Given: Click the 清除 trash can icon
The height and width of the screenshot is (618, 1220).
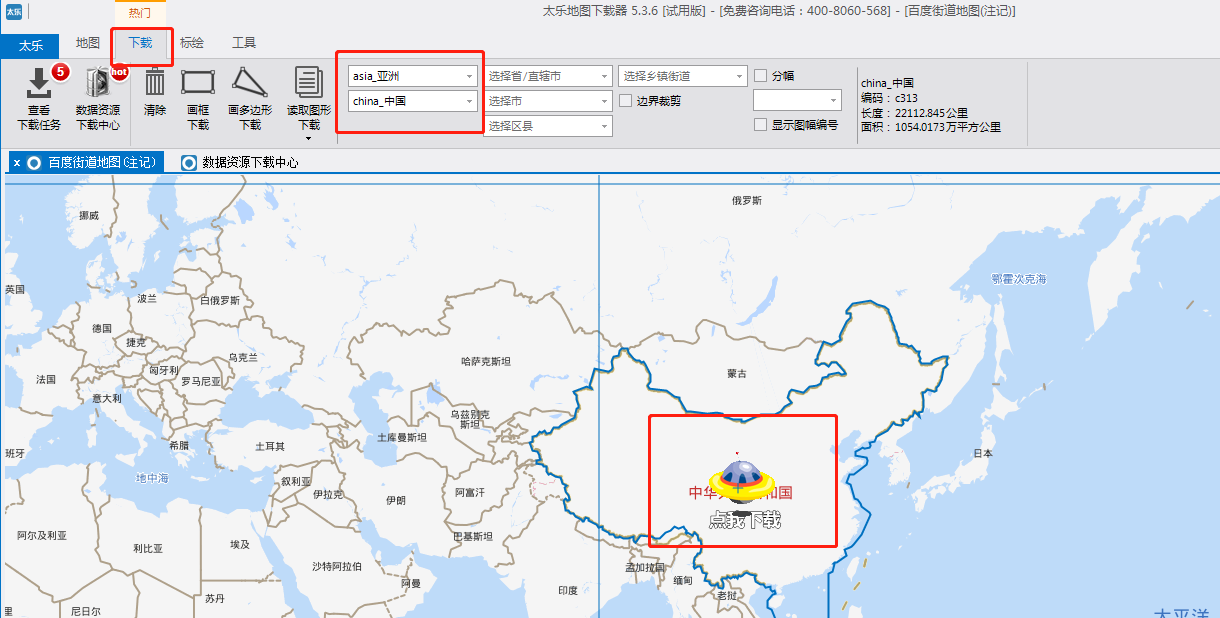Looking at the screenshot, I should point(155,83).
